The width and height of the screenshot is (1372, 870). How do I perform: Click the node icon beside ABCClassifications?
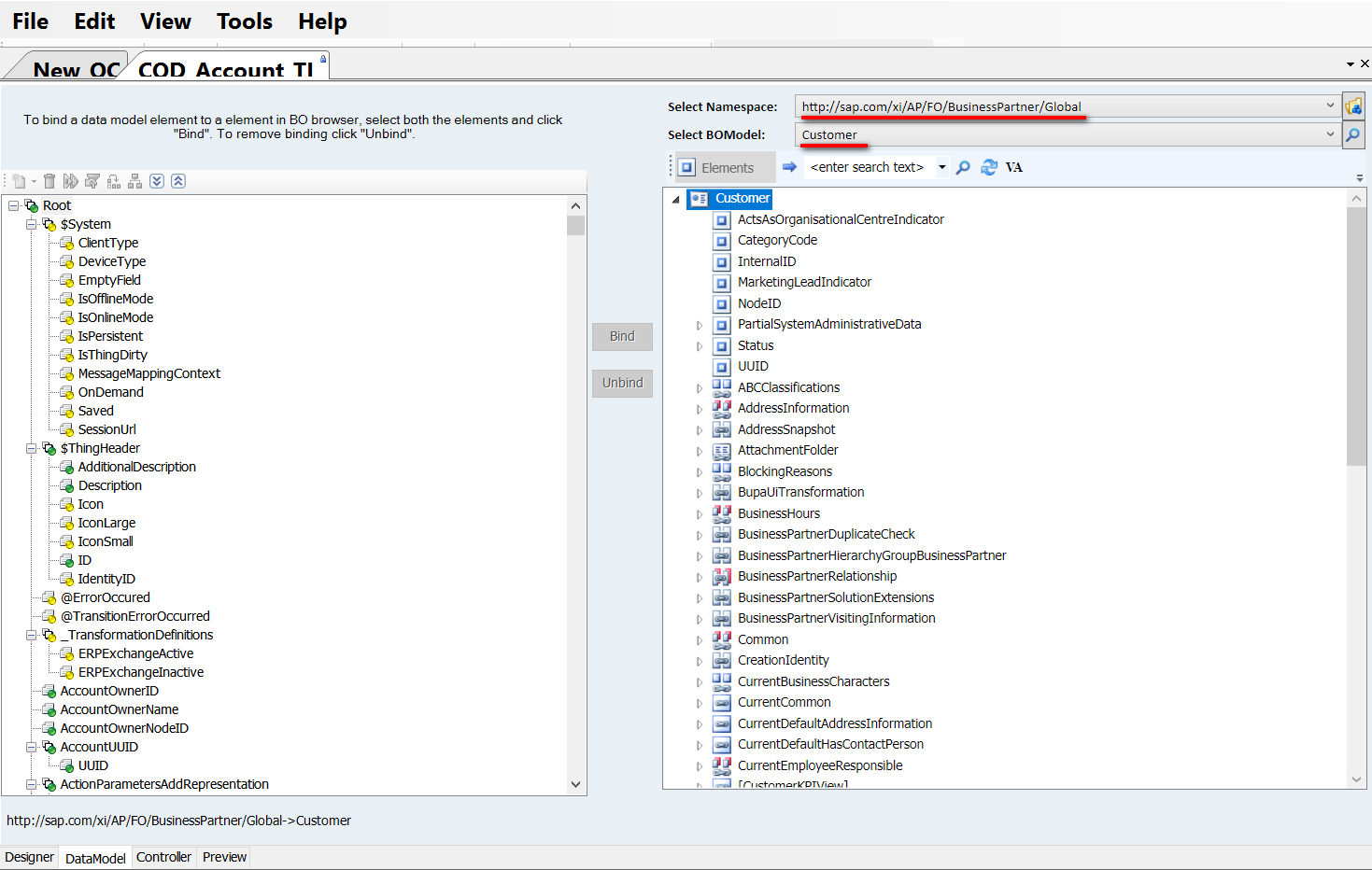click(x=722, y=387)
